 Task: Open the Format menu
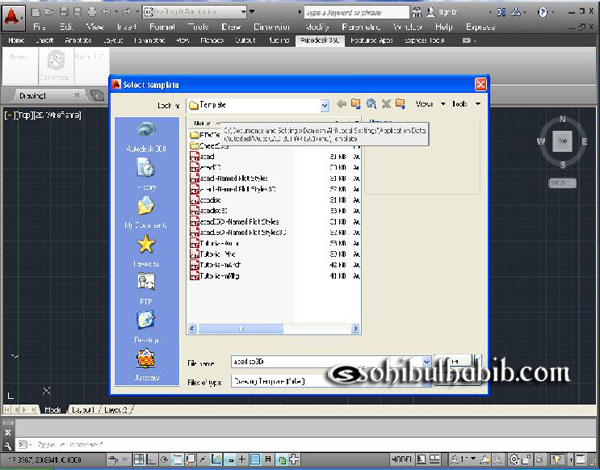click(162, 27)
